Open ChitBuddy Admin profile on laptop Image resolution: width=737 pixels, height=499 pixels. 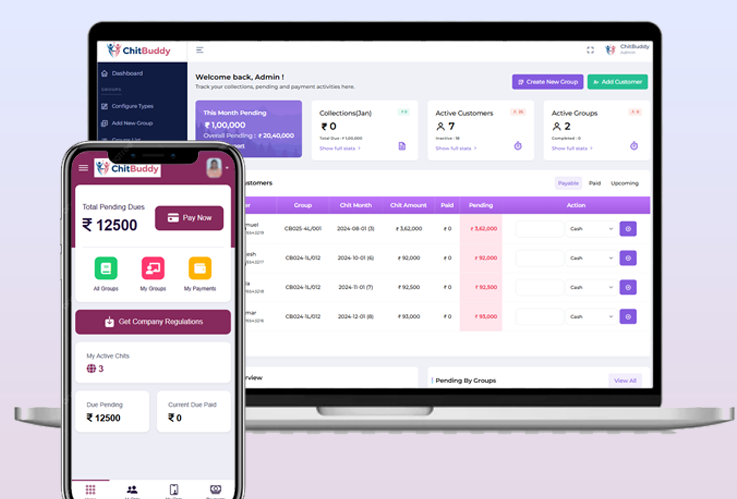pyautogui.click(x=627, y=49)
